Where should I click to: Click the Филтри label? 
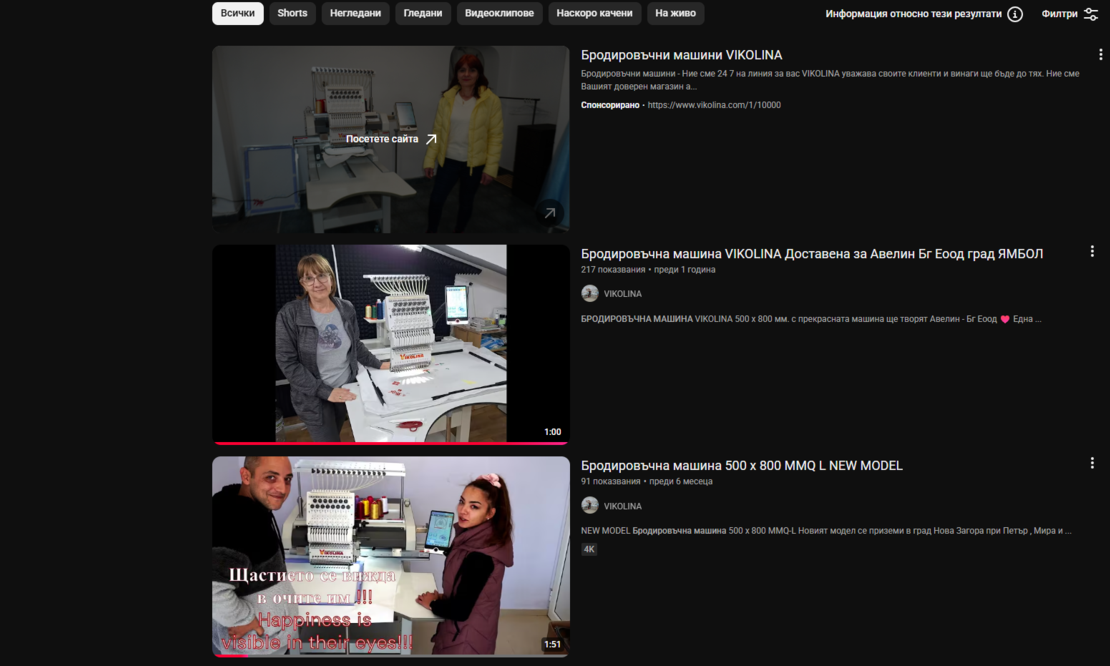[1059, 14]
